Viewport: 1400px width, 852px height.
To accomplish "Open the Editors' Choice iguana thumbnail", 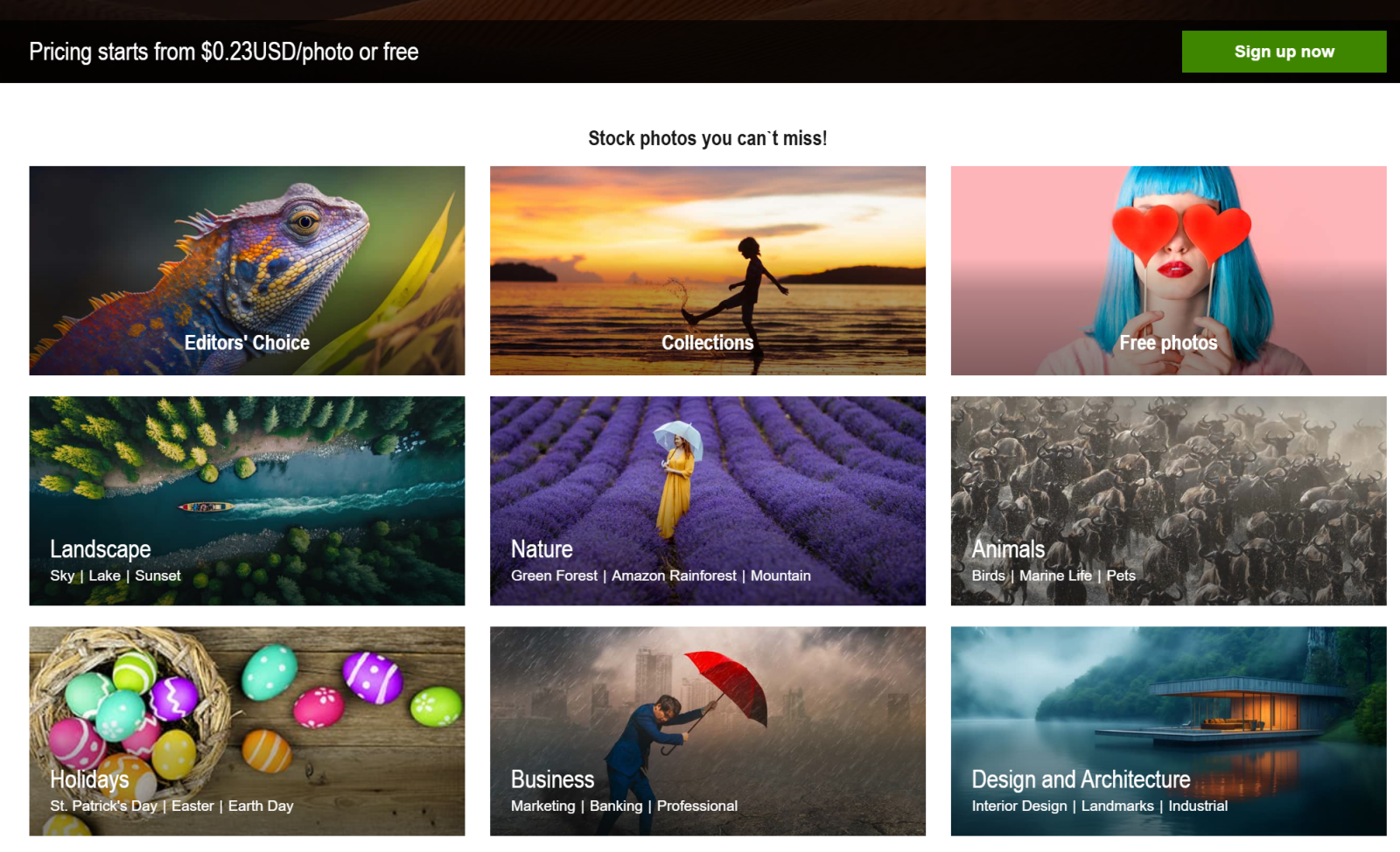I will click(x=247, y=270).
